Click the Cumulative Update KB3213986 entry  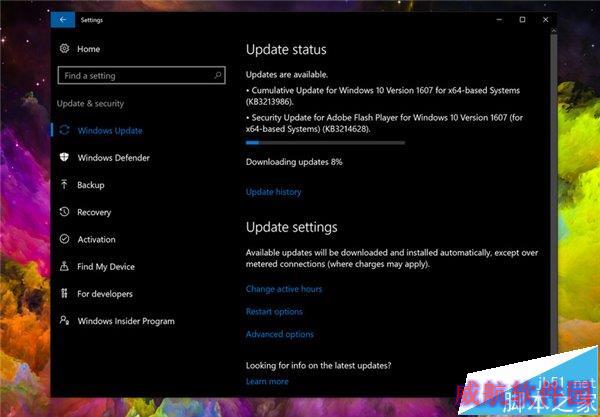(383, 96)
